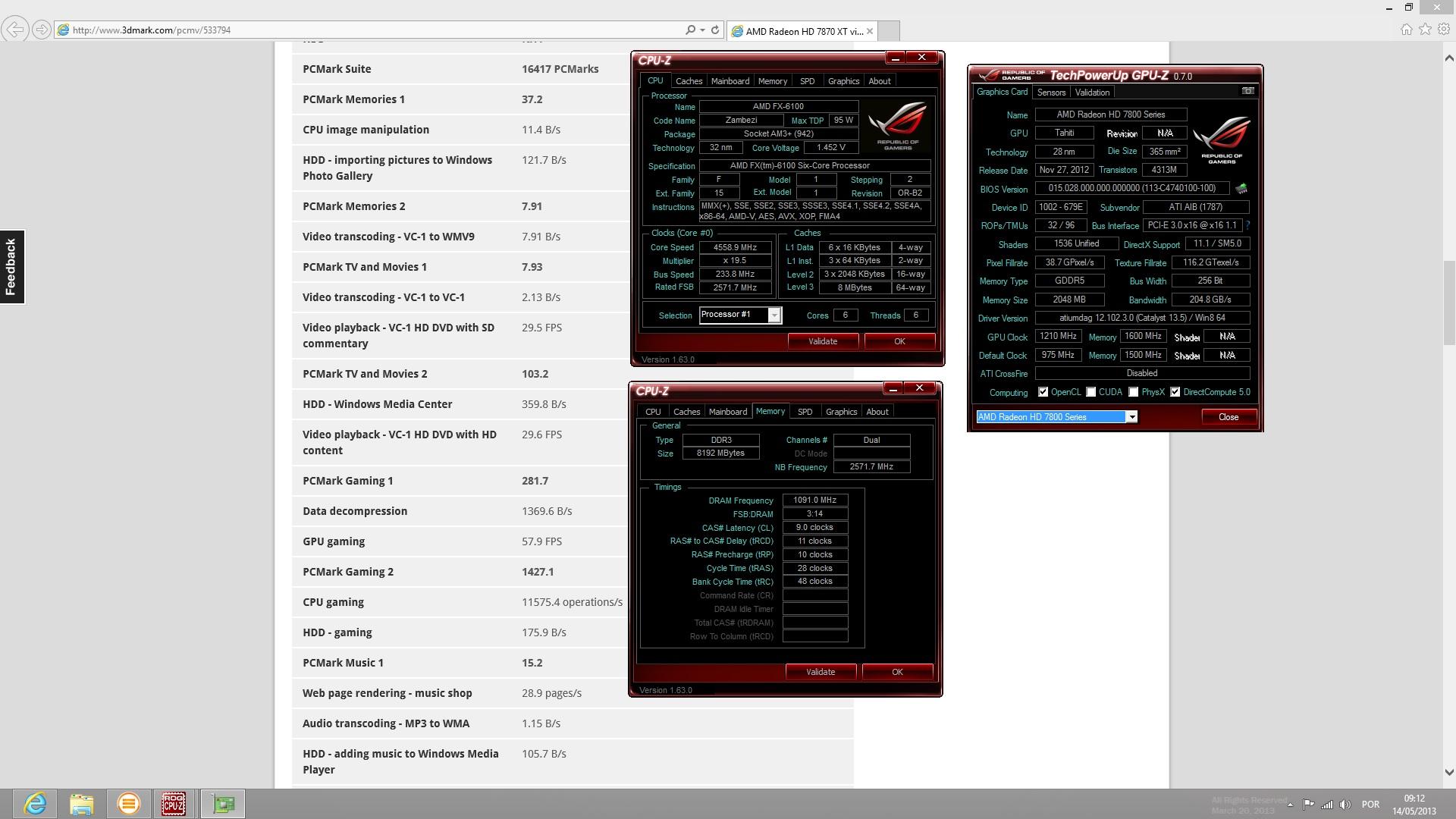
Task: Click OK in the lower CPU-Z window
Action: 897,672
